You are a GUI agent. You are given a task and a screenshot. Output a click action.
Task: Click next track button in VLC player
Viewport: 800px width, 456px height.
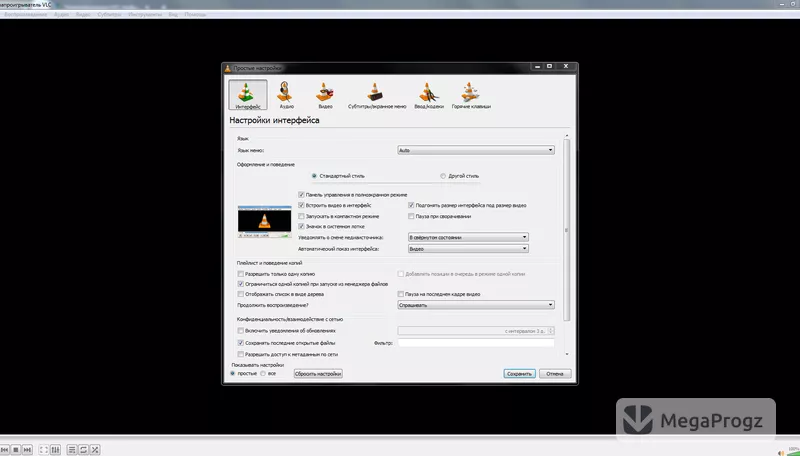coord(28,449)
